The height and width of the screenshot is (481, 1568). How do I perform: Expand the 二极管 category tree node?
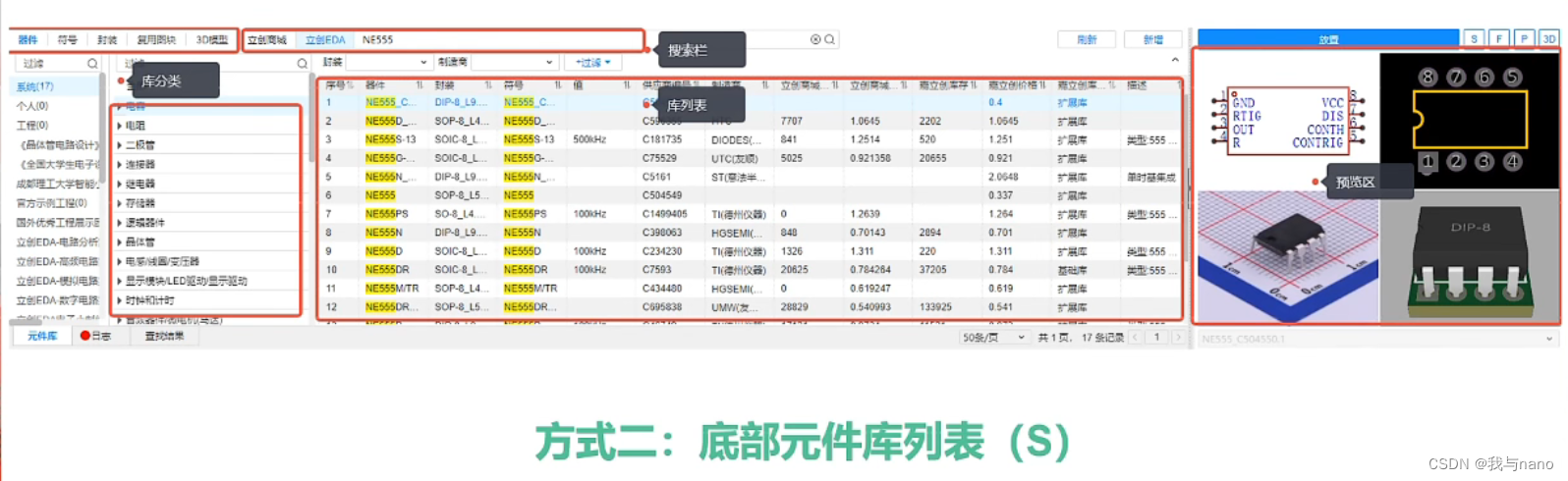coord(120,145)
